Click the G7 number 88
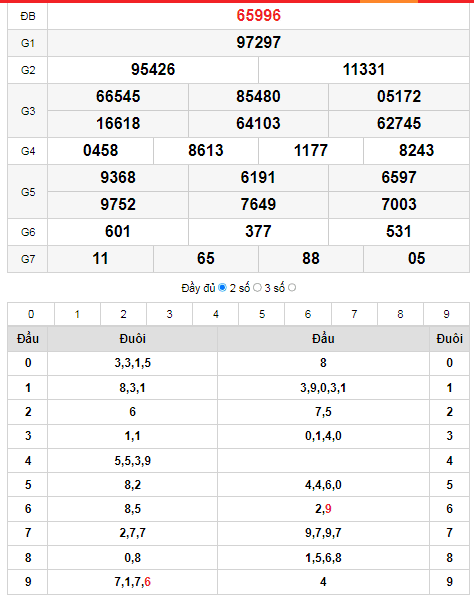The height and width of the screenshot is (596, 474). click(311, 259)
